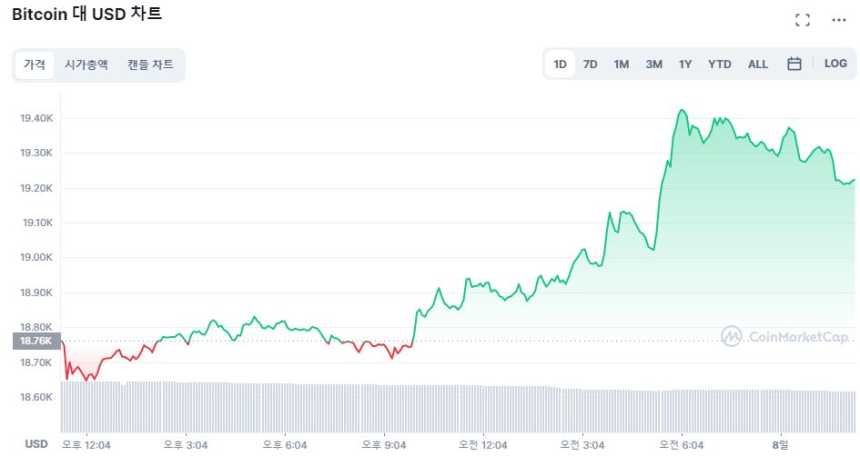Select the 7D time range

(x=590, y=64)
